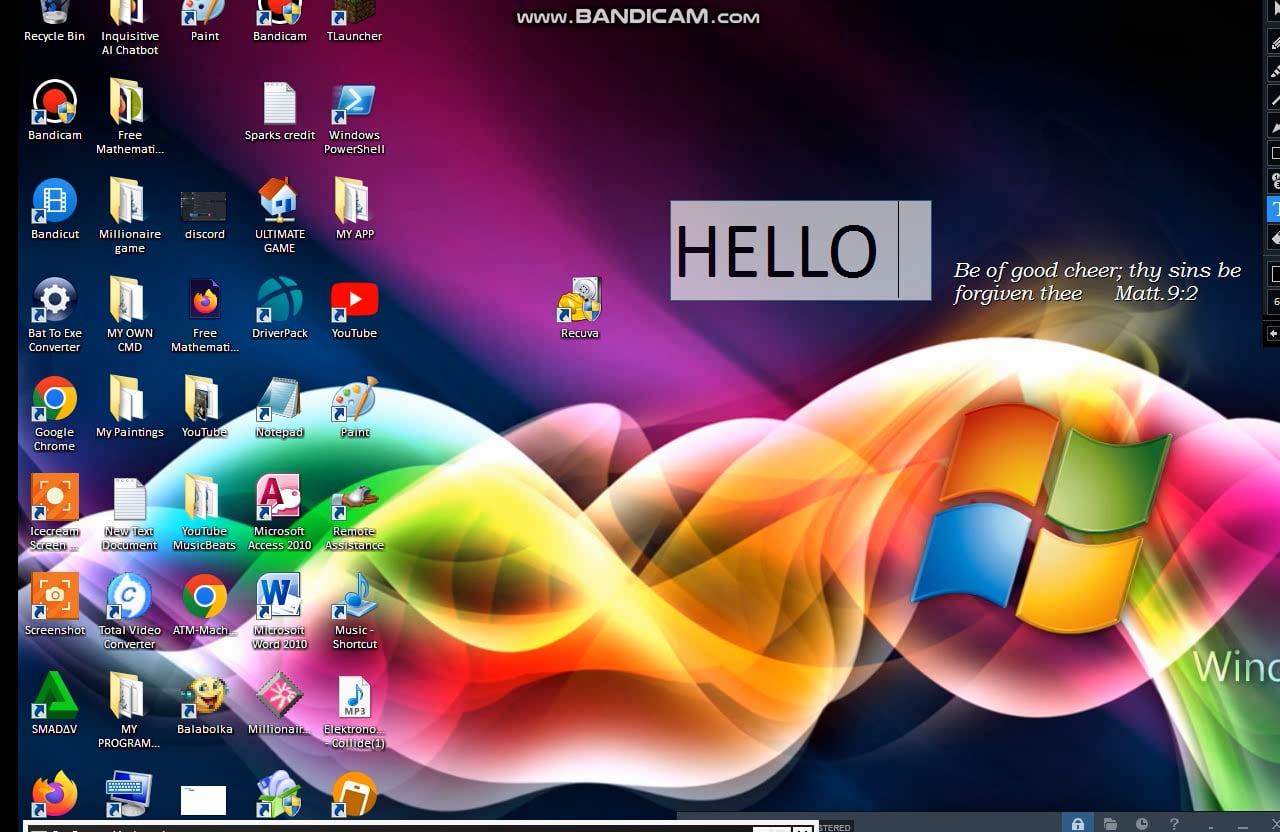Open the Sparks credit text file
This screenshot has width=1280, height=832.
point(279,112)
